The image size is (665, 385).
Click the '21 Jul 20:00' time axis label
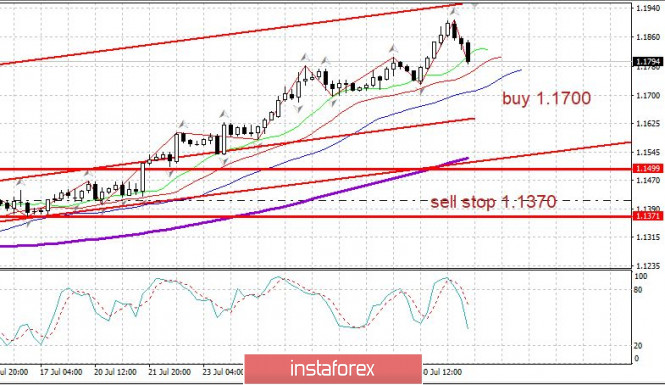point(170,372)
